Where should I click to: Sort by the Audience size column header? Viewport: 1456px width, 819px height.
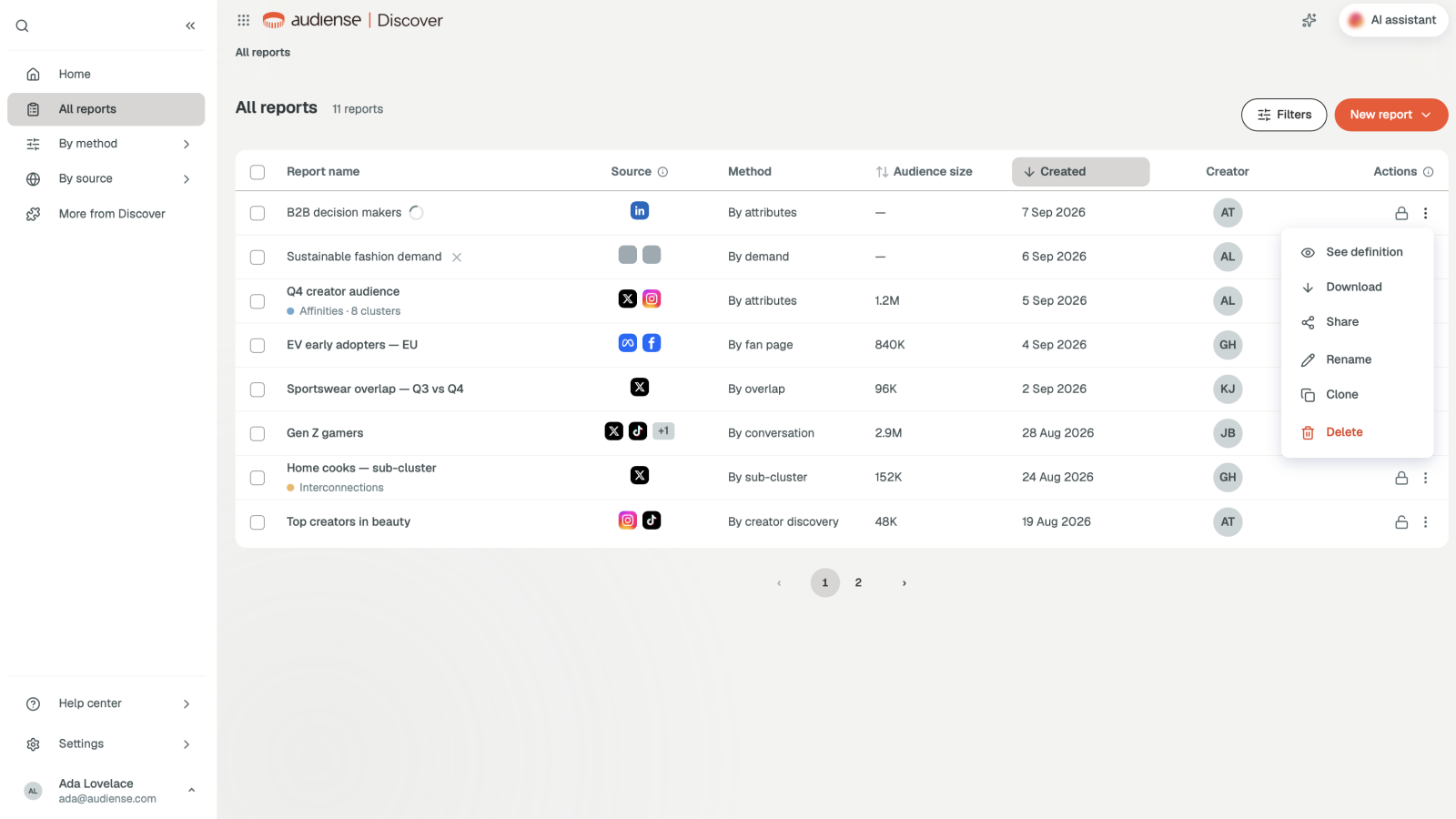tap(924, 172)
